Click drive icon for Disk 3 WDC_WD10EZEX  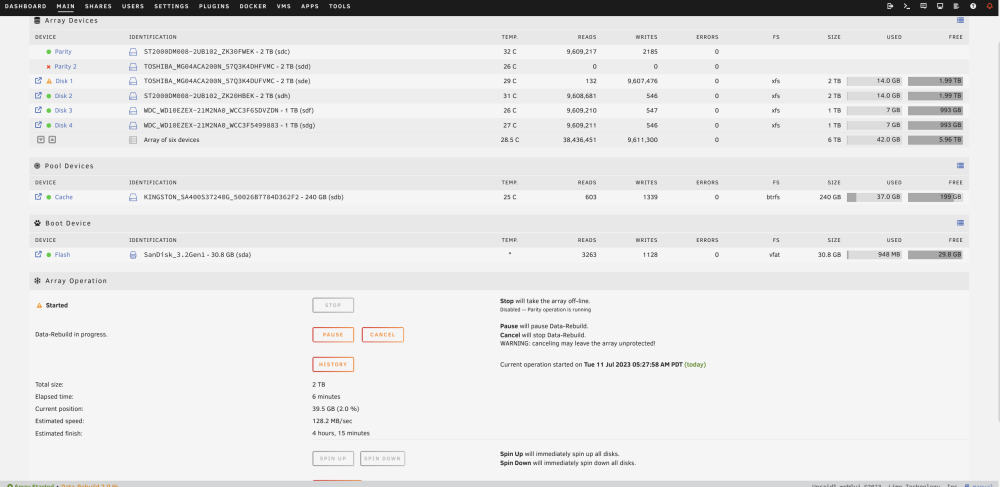tap(133, 110)
